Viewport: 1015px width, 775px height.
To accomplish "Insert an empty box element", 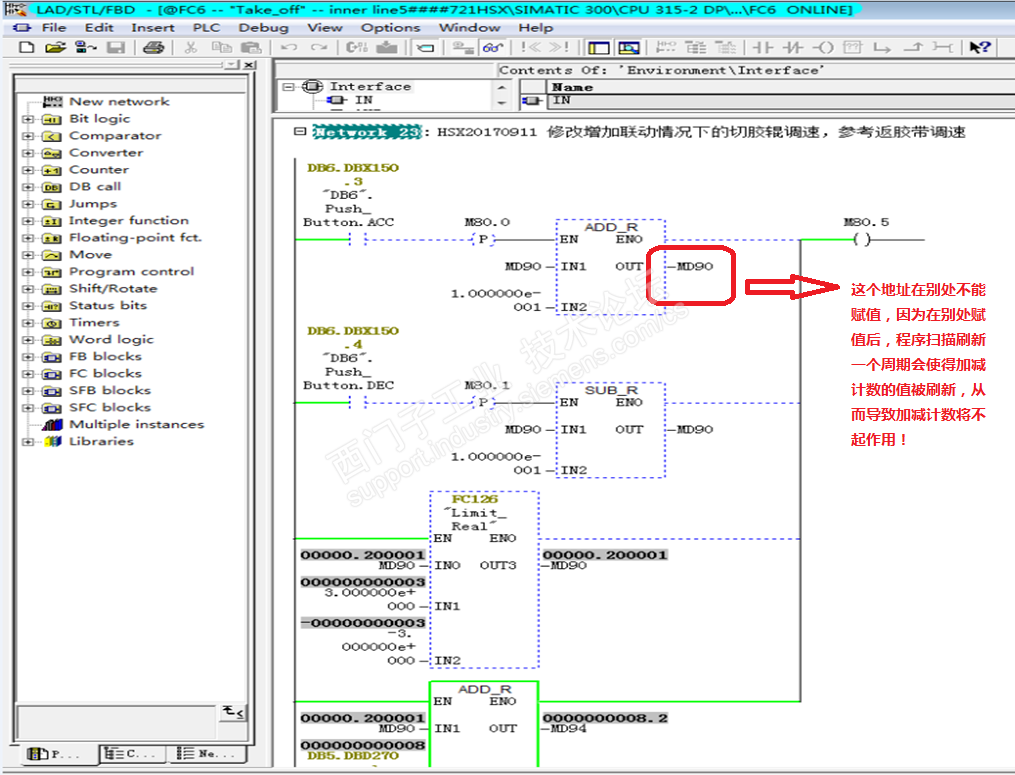I will (853, 47).
